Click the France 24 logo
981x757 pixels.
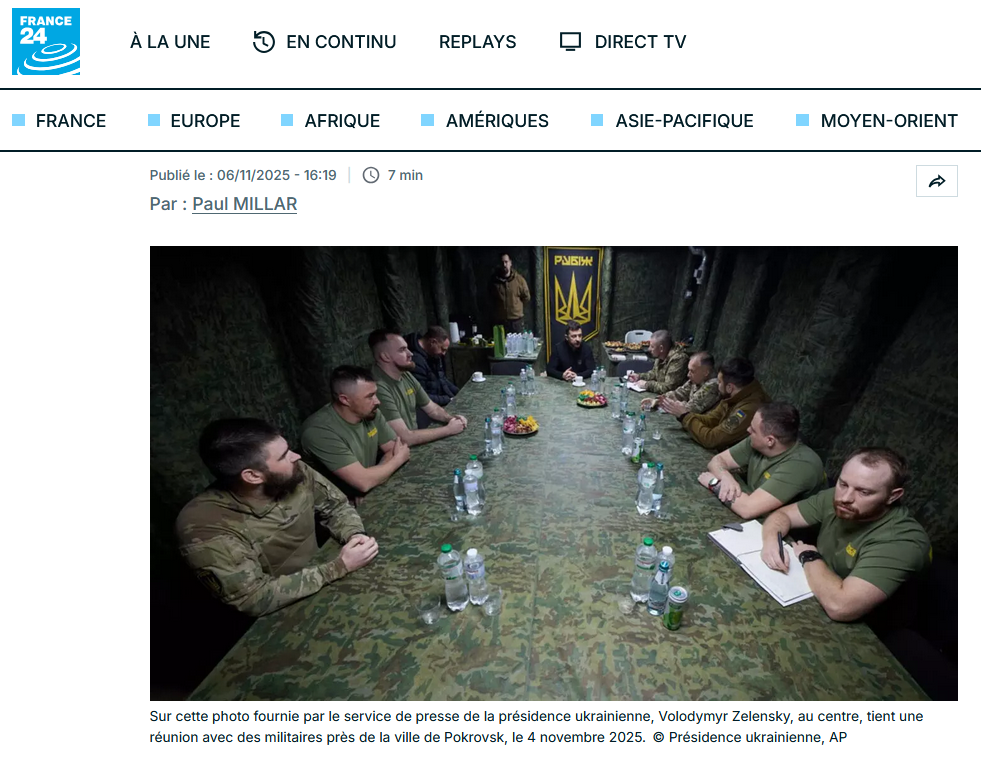46,41
